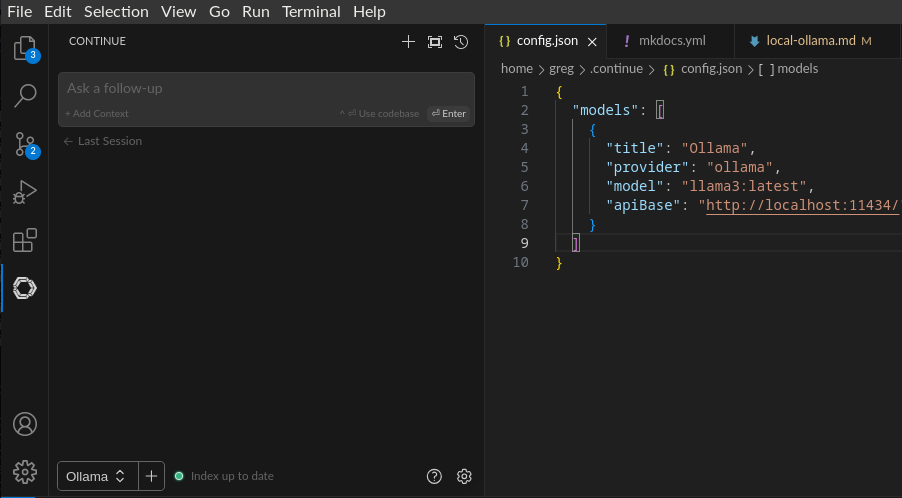Open Source Control view icon
Viewport: 902px width, 498px height.
point(25,144)
